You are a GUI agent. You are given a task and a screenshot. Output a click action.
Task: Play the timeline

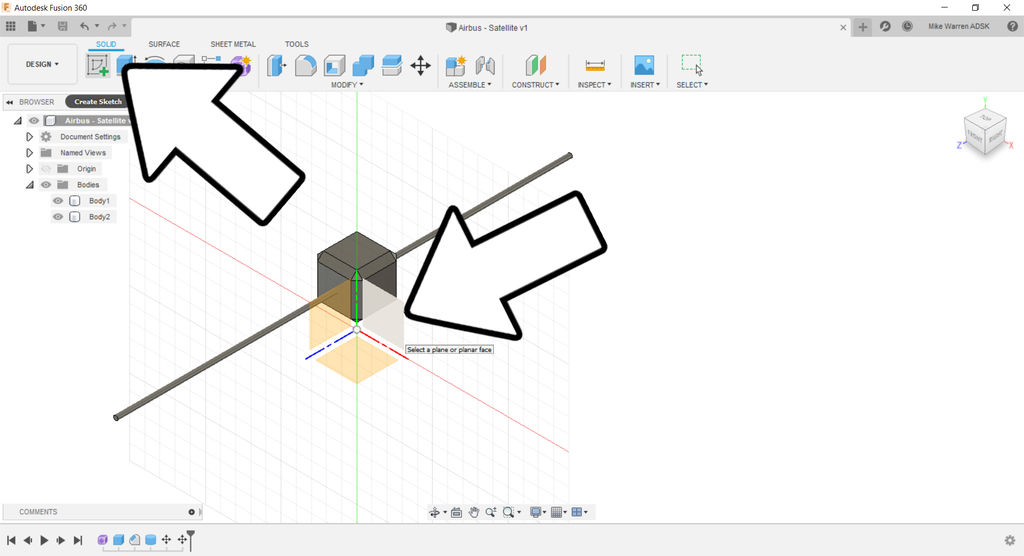(x=44, y=540)
